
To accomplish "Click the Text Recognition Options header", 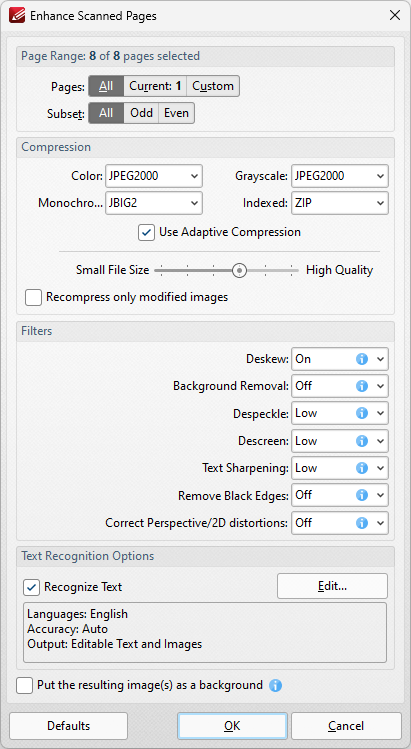I will click(x=88, y=556).
